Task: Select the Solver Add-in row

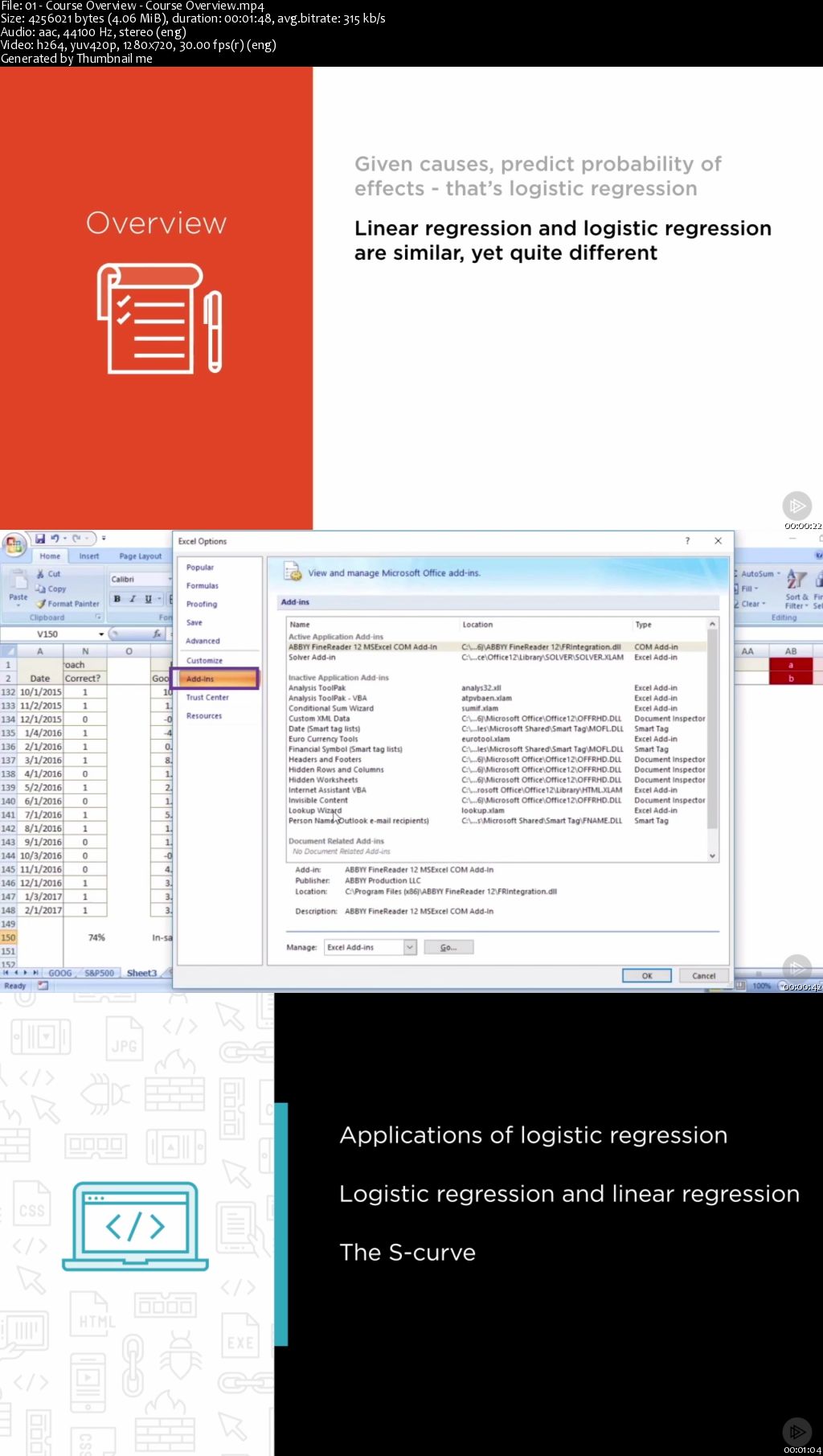Action: coord(497,658)
